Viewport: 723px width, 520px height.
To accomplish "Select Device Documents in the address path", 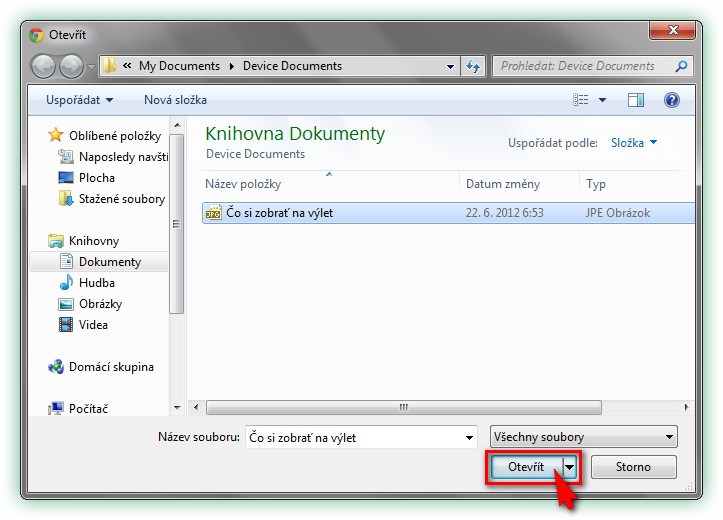I will tap(292, 66).
